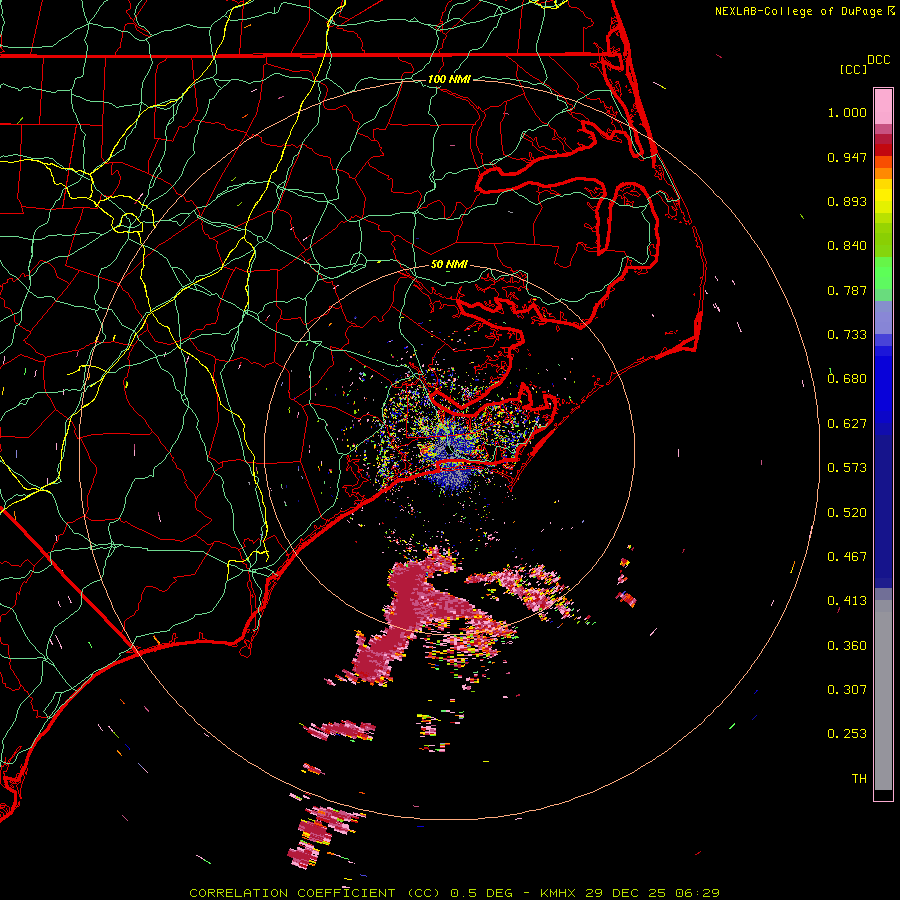Viewport: 900px width, 900px height.
Task: Click the 0.733 scale value
Action: coord(847,335)
